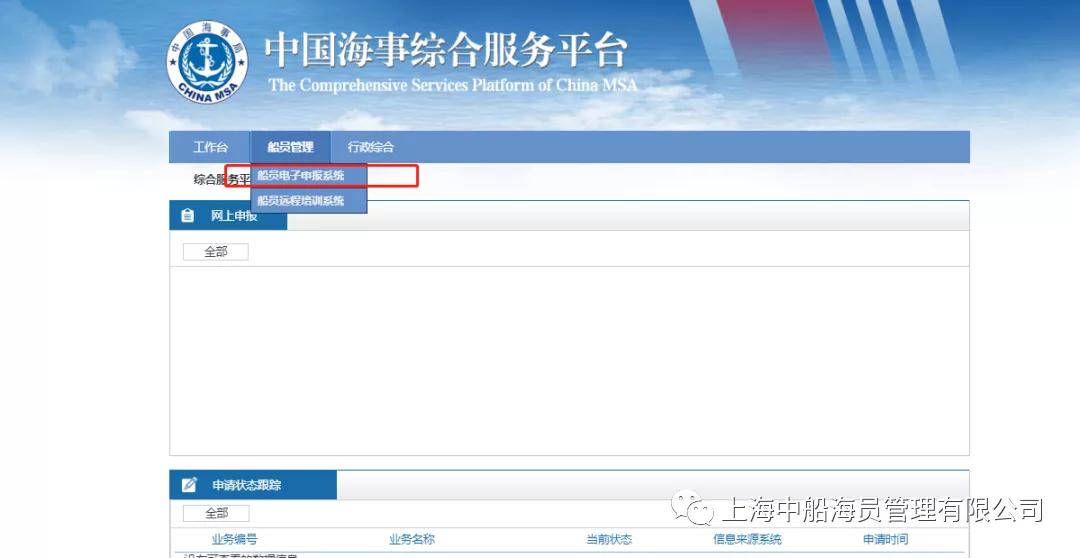Open the 工作台 menu tab

point(210,147)
